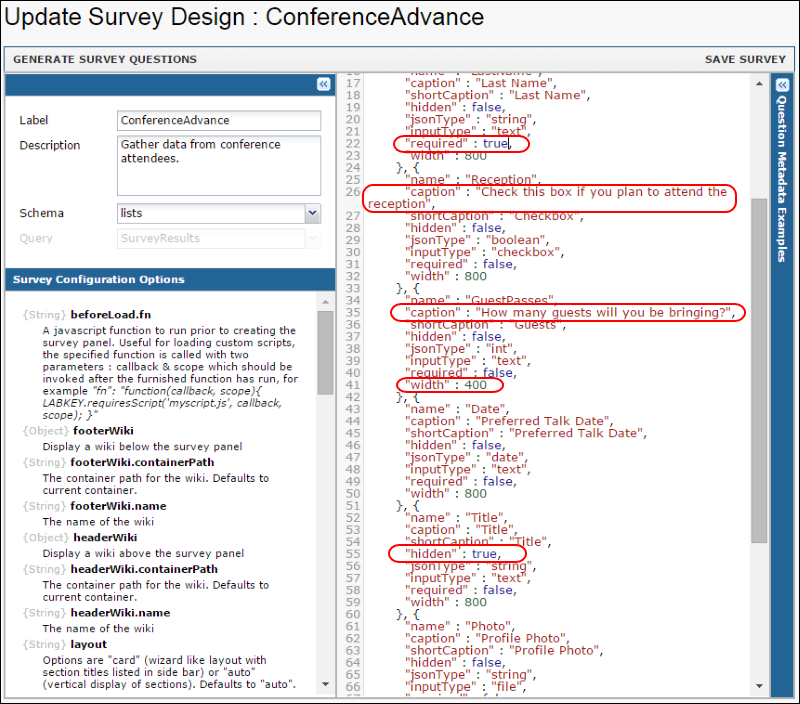
Task: Click the "How many guests" caption line
Action: [x=570, y=313]
